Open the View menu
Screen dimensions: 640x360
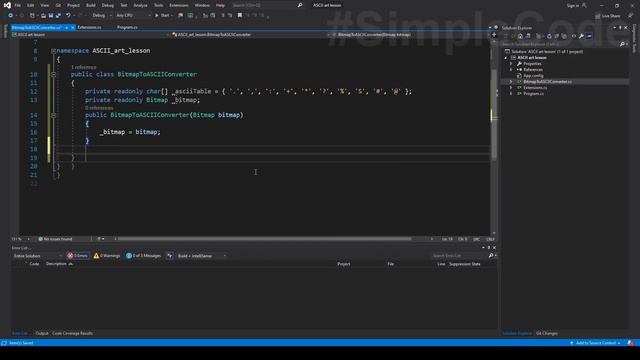pyautogui.click(x=44, y=5)
